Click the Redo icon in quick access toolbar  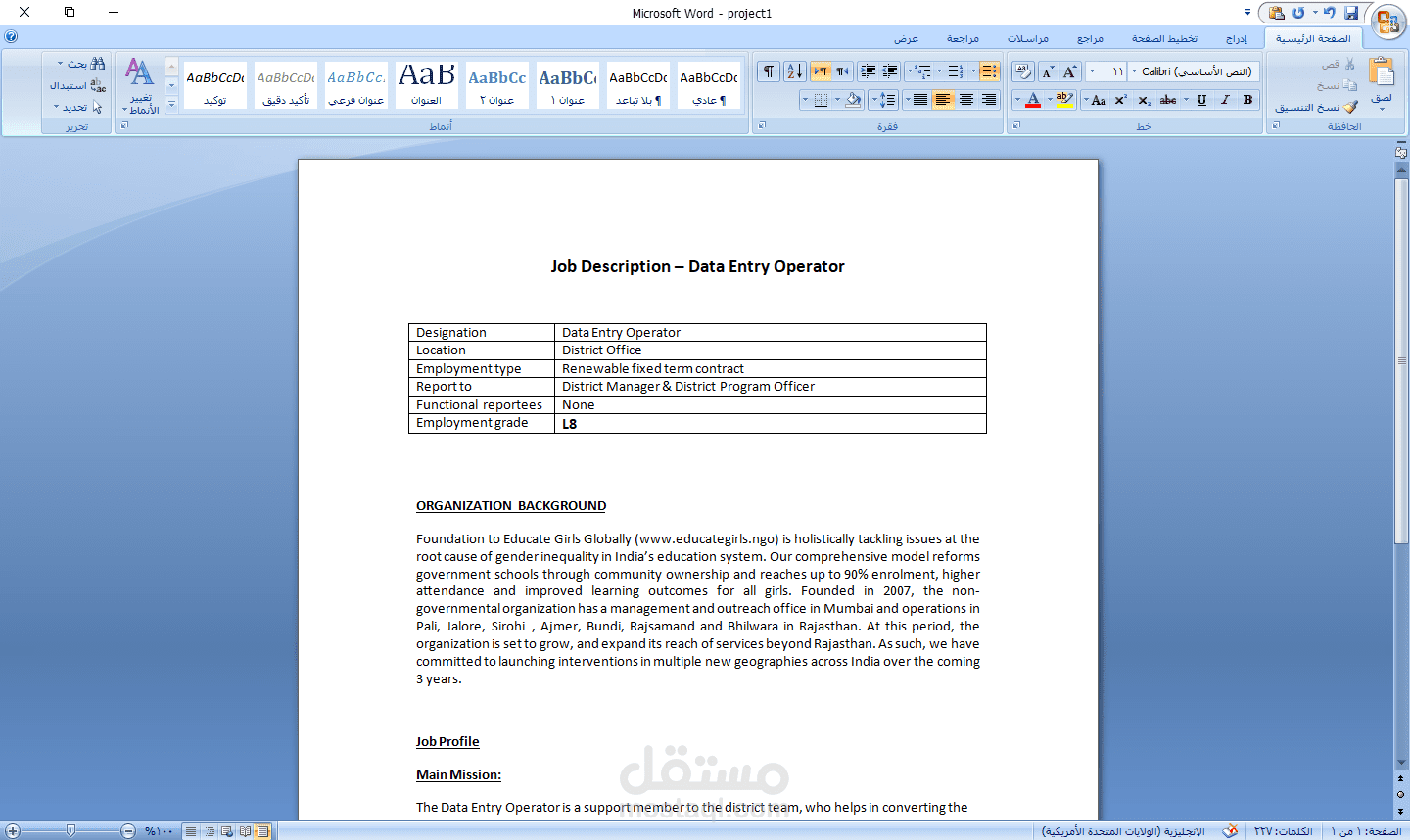click(1298, 13)
